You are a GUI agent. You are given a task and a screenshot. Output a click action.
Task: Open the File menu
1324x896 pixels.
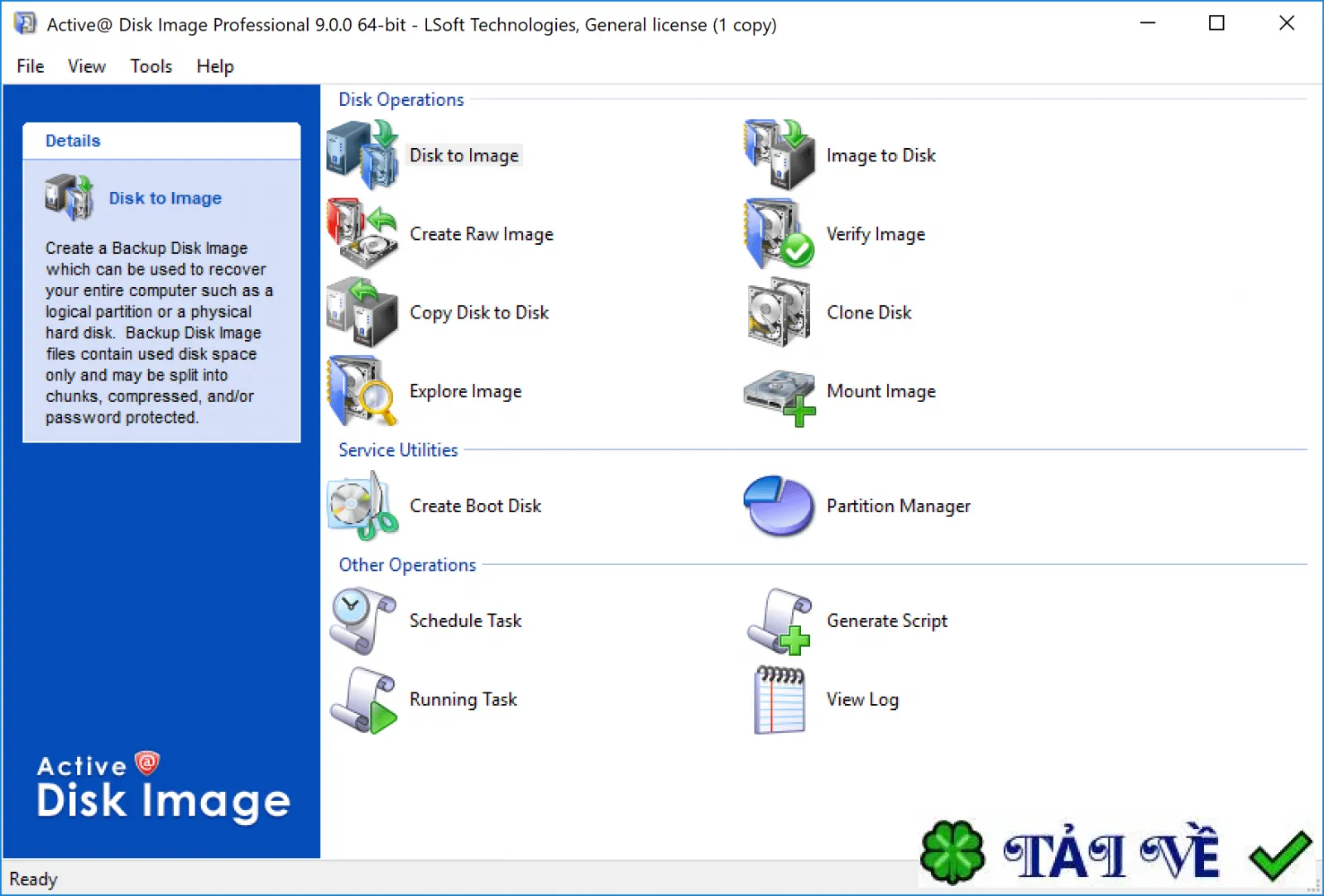(x=31, y=66)
